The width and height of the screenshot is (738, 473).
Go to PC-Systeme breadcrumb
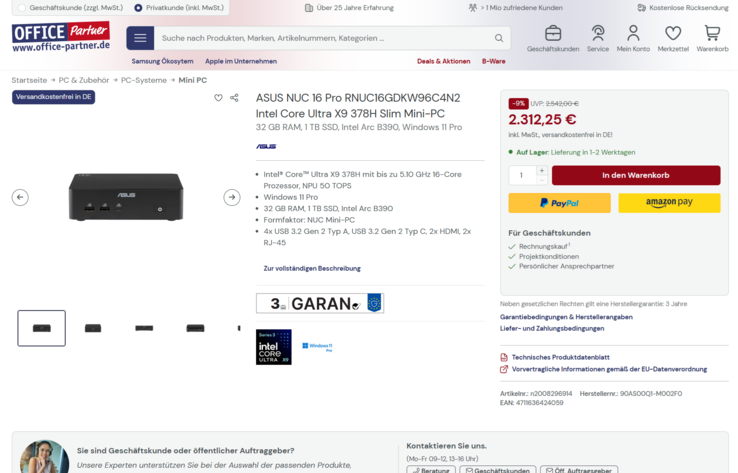[x=144, y=80]
